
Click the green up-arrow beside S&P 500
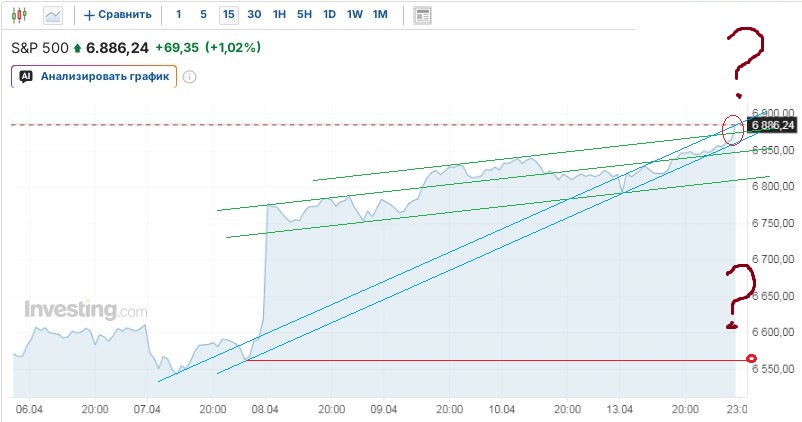click(x=78, y=47)
